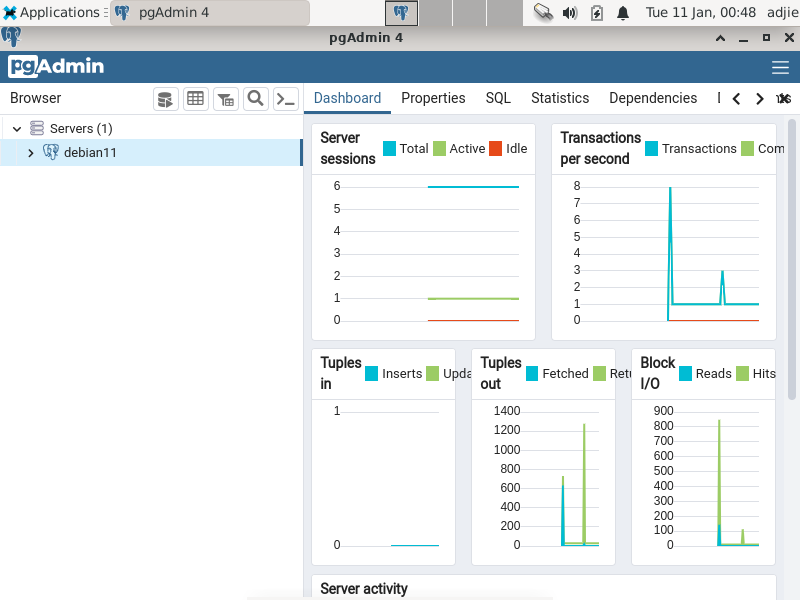Open the Filtered Rows tool
The width and height of the screenshot is (800, 600).
[x=226, y=98]
